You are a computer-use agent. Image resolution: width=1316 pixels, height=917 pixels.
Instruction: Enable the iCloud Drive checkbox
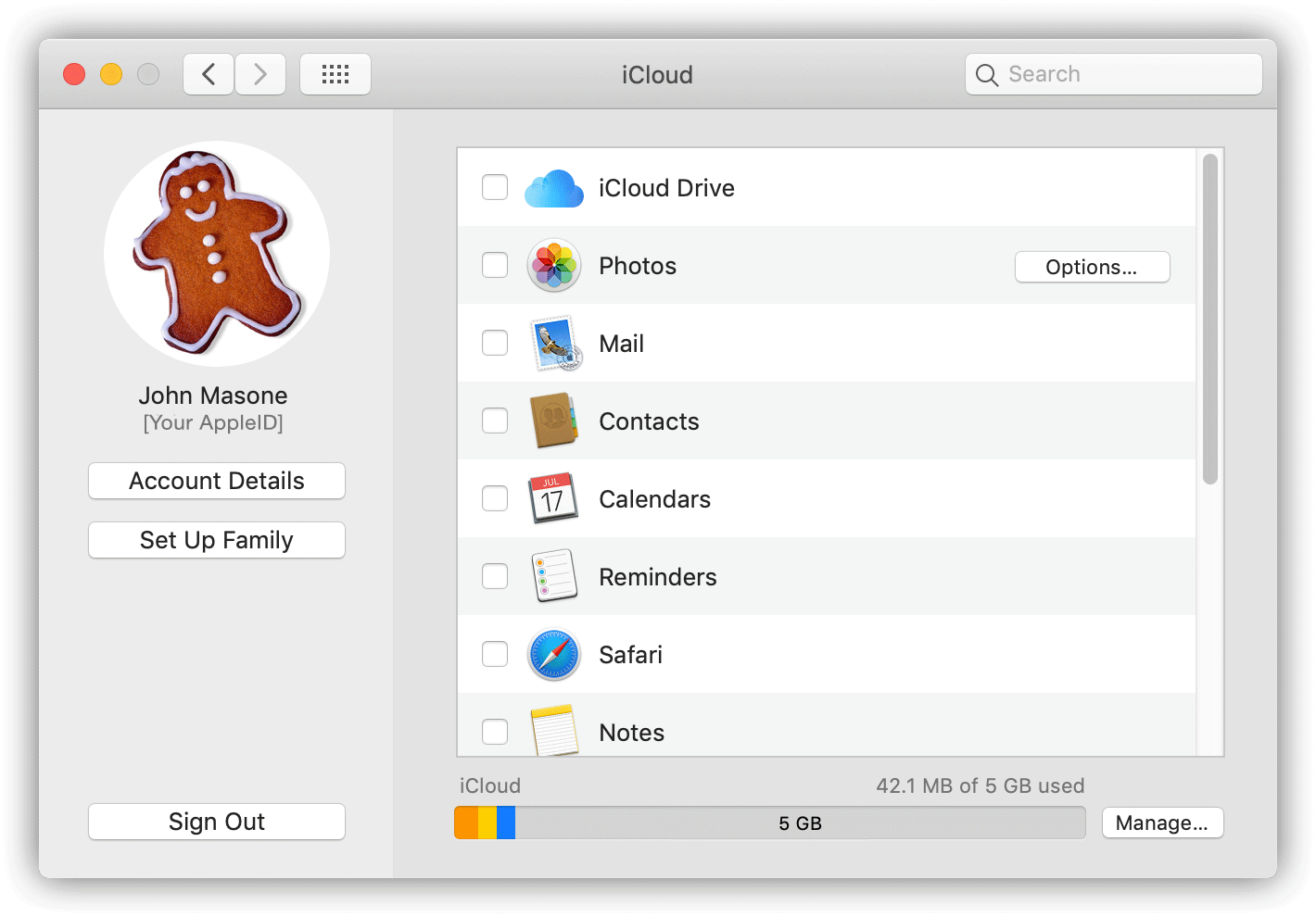point(495,187)
